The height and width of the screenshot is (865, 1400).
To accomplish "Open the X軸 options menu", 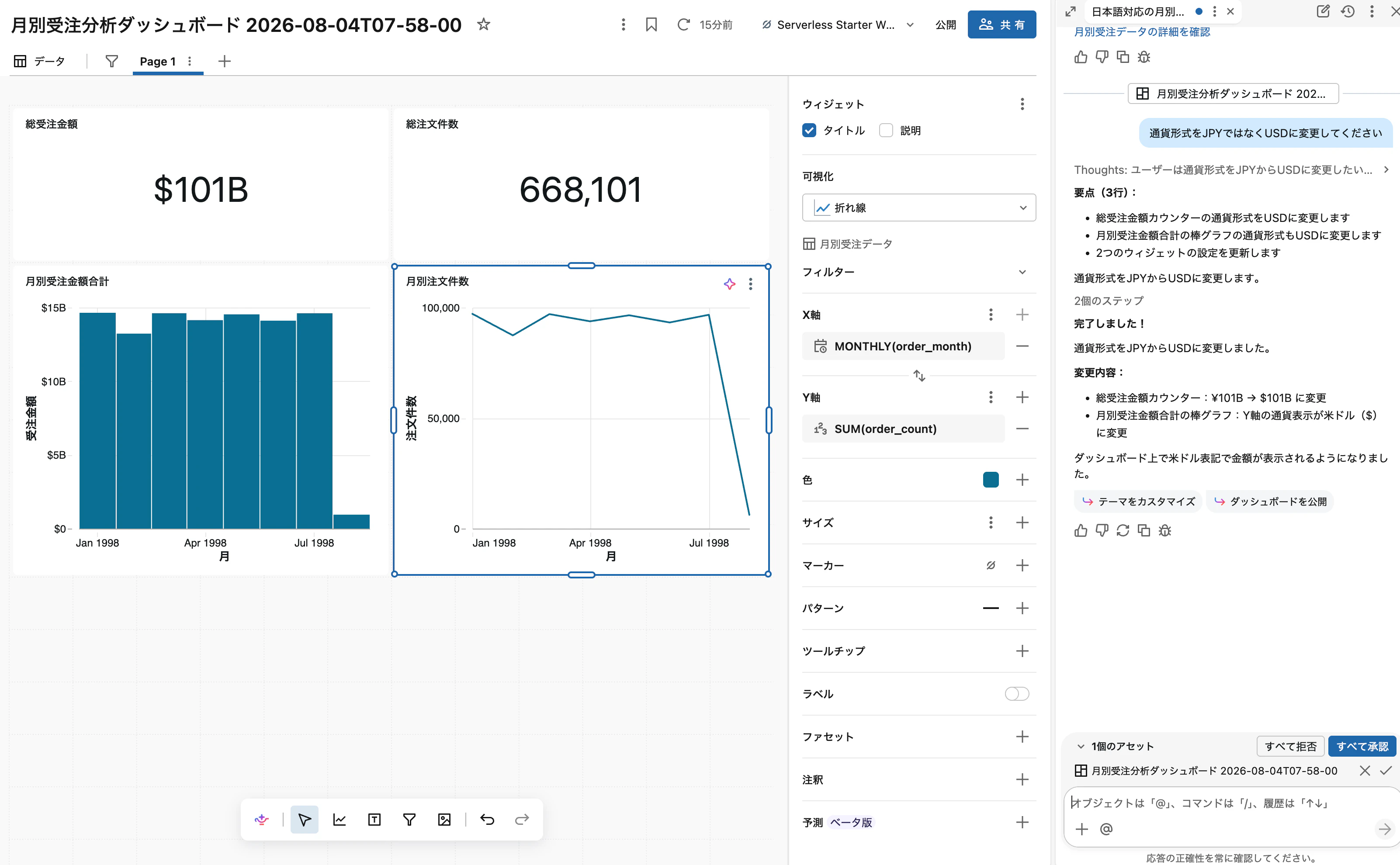I will [x=990, y=315].
